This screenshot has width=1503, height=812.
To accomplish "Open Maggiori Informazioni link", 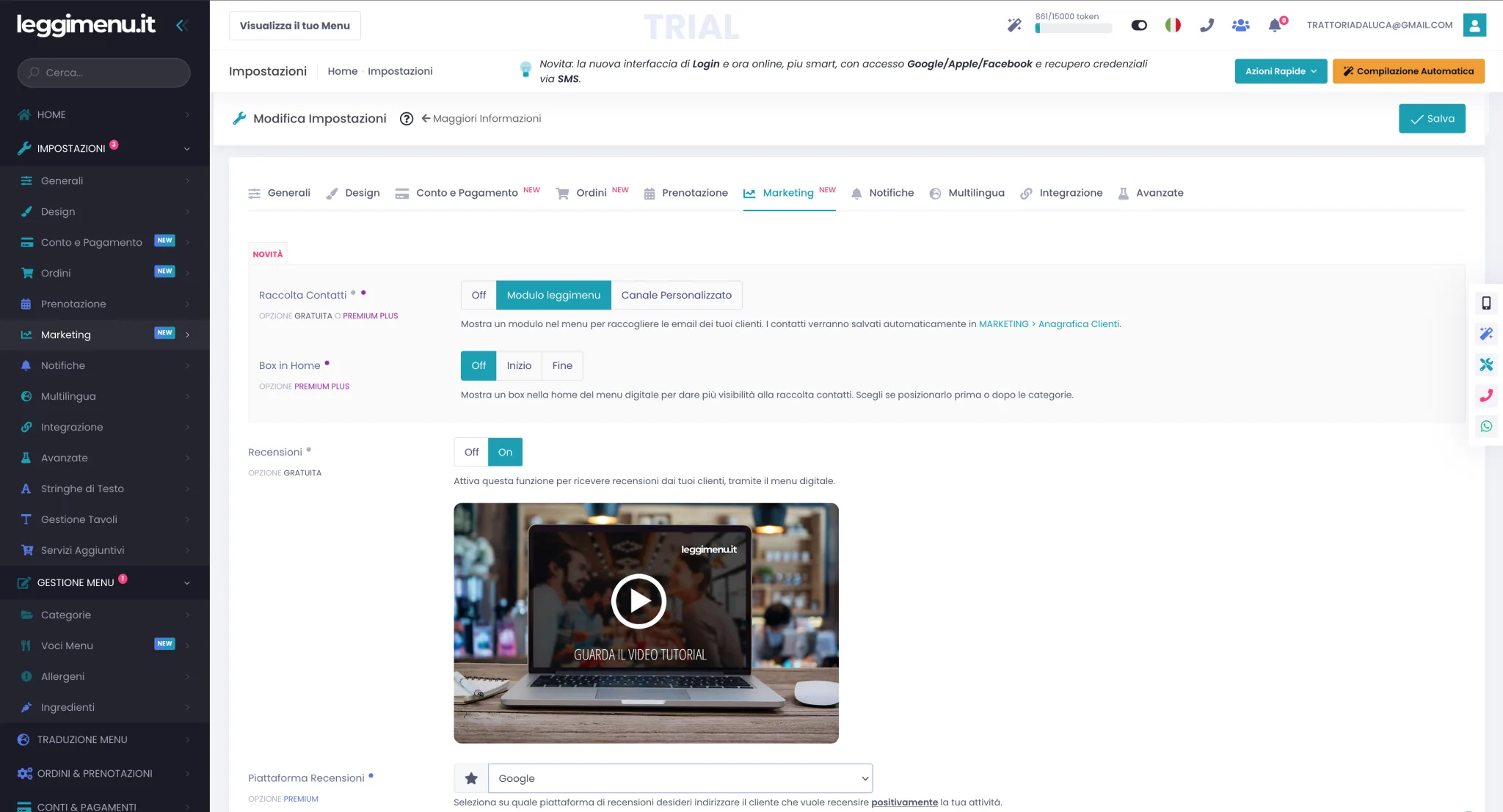I will point(481,119).
